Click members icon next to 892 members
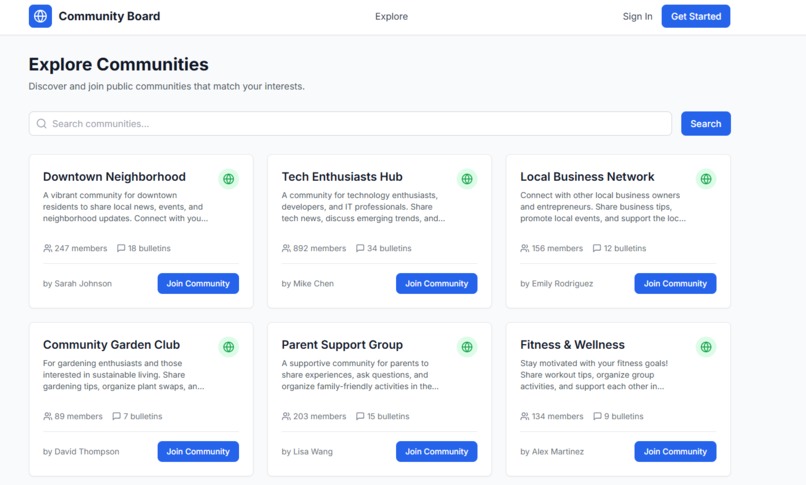Viewport: 806px width, 485px height. [286, 248]
